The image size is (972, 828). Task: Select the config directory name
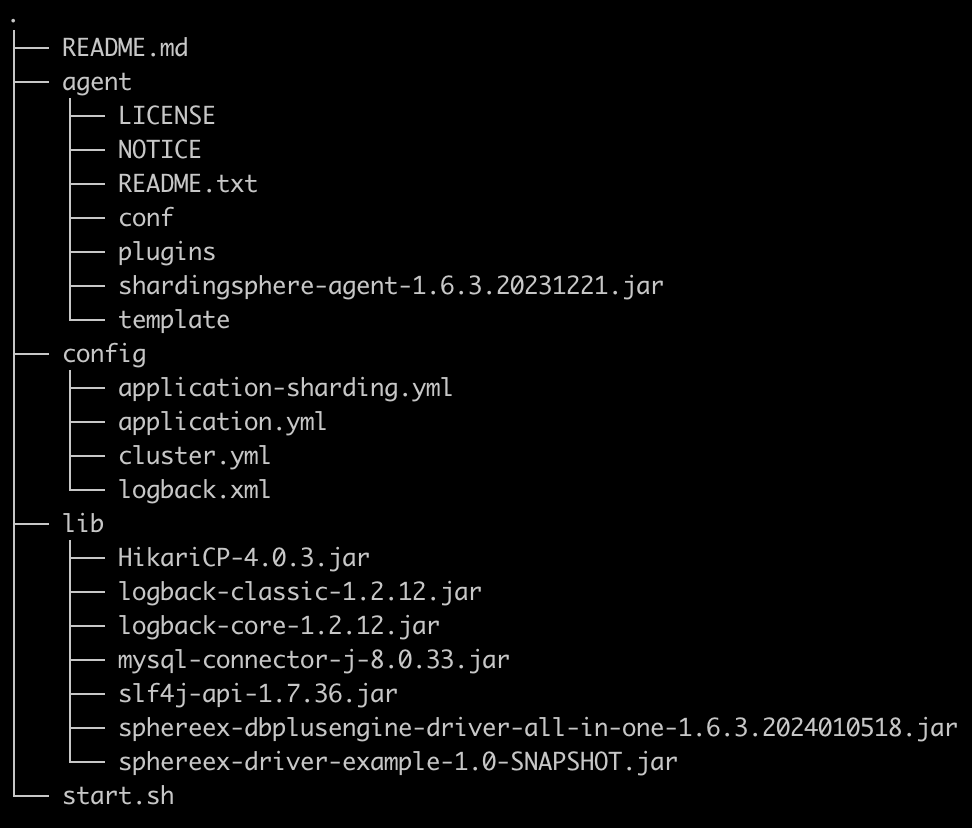(104, 353)
